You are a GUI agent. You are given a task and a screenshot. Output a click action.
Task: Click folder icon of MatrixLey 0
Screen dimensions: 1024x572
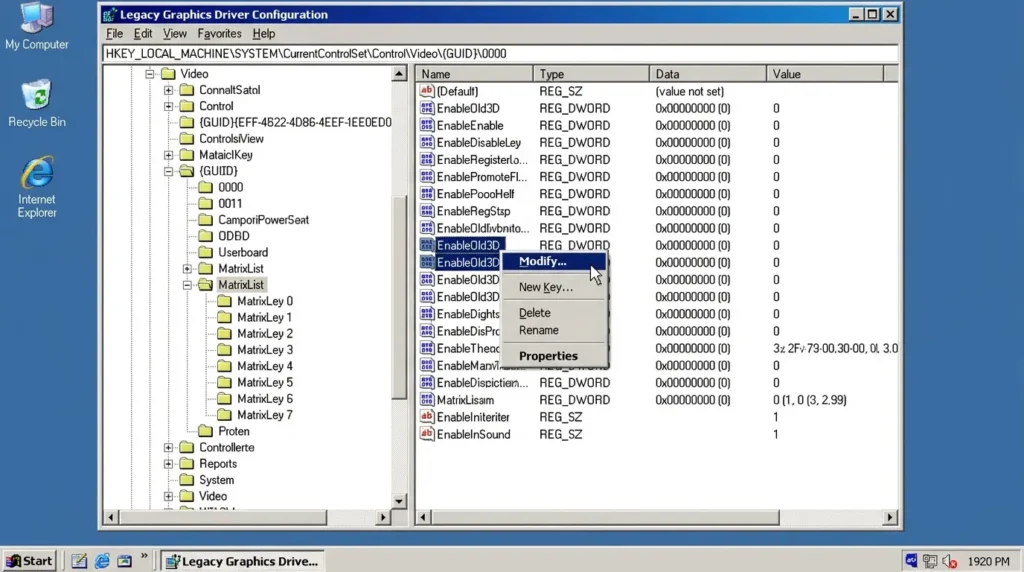225,301
